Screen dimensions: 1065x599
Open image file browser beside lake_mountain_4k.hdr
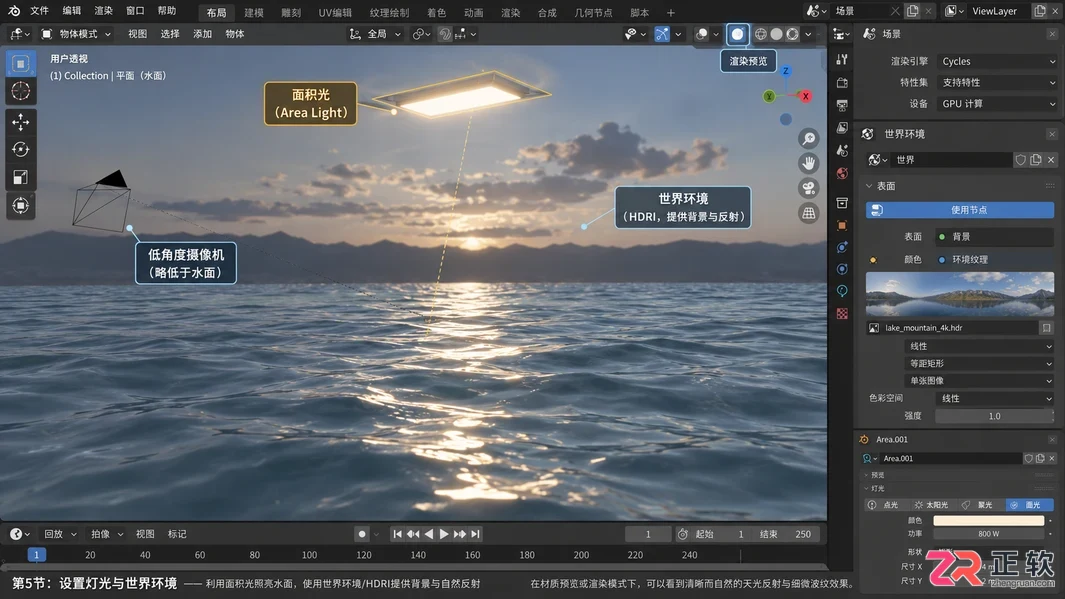[1046, 328]
